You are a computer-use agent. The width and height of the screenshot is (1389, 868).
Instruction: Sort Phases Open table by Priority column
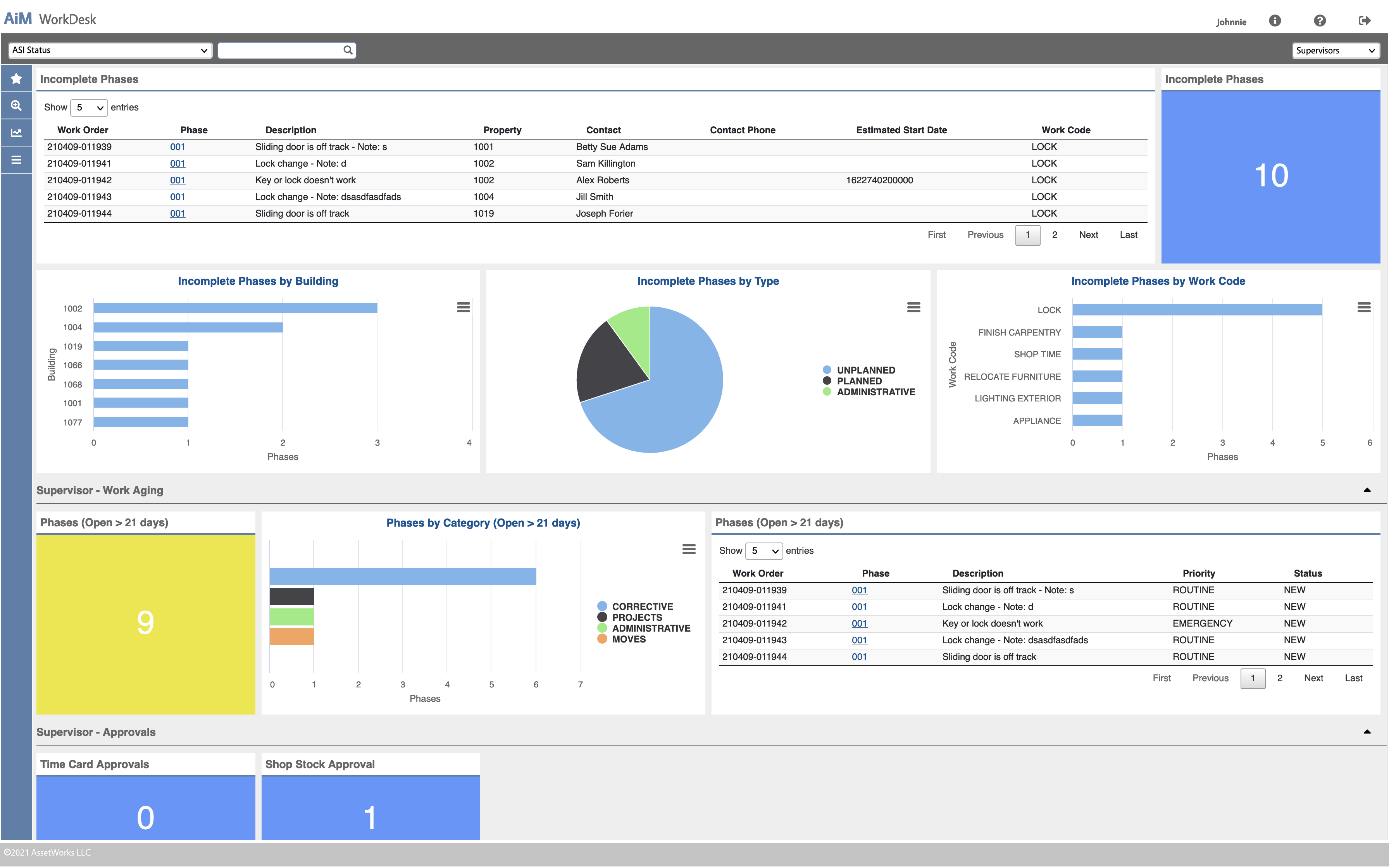[x=1198, y=573]
